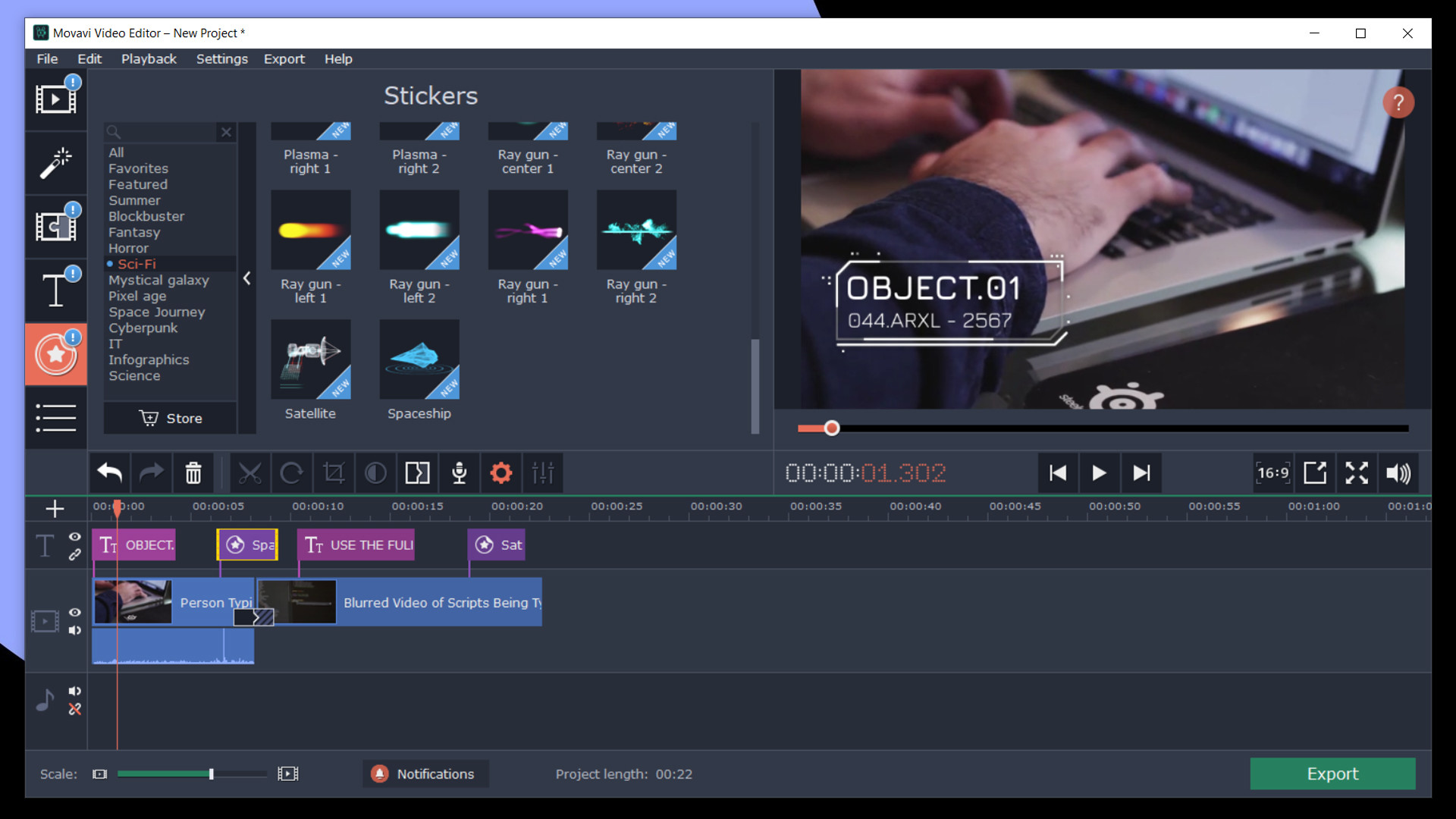Open the Export menu

284,58
